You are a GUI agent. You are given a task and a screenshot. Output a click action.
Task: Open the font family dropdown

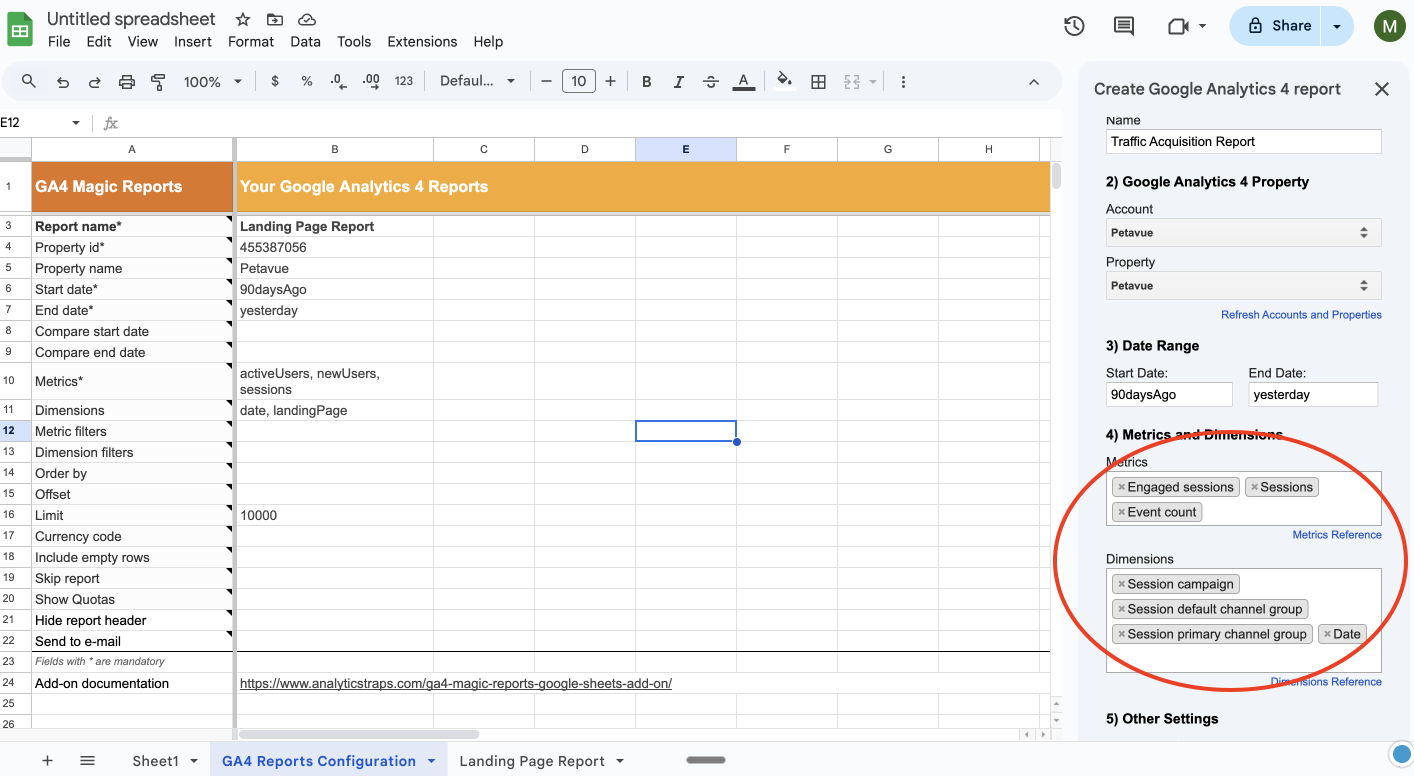pyautogui.click(x=478, y=82)
